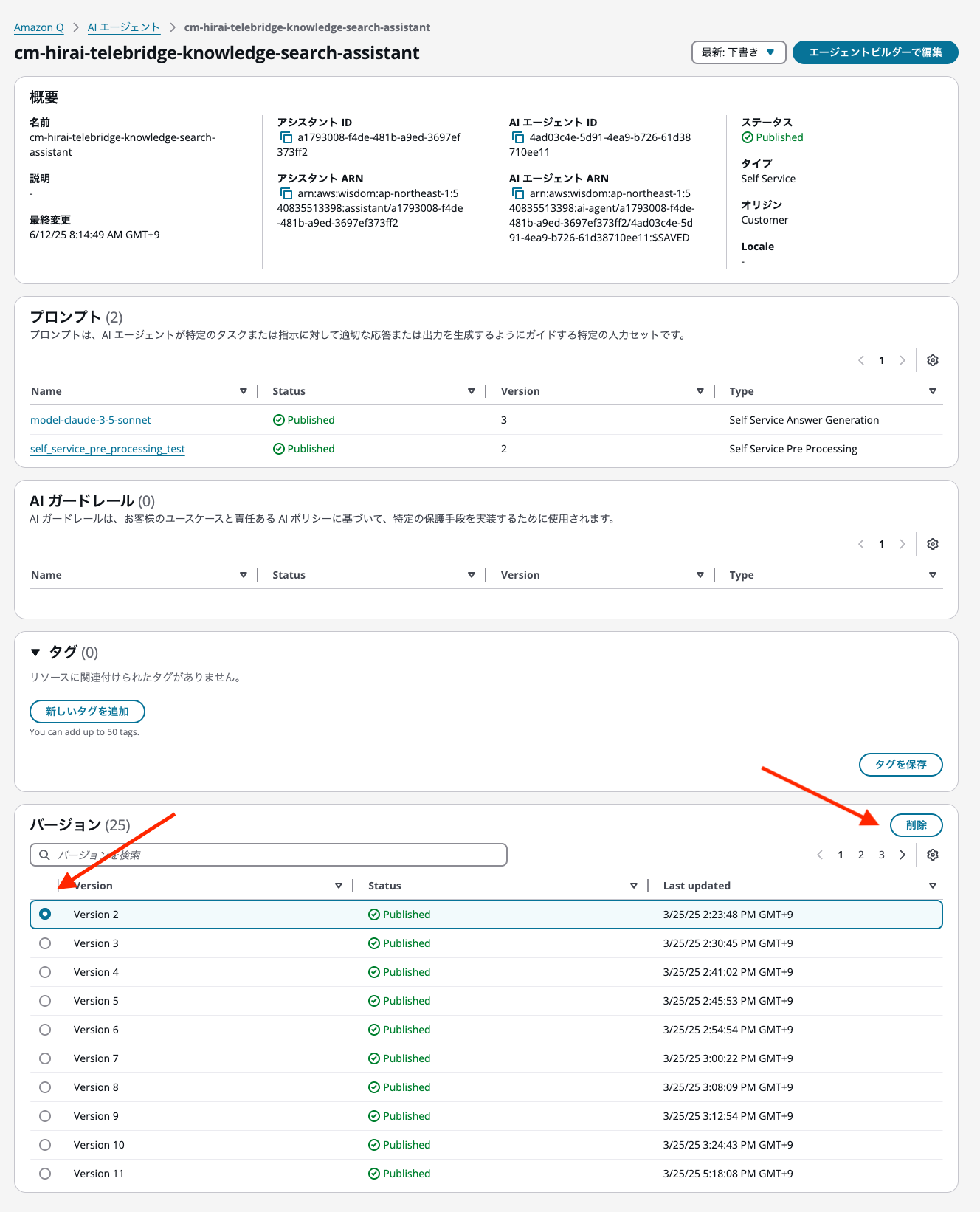
Task: Click 新しいタグを追加 button
Action: (87, 712)
